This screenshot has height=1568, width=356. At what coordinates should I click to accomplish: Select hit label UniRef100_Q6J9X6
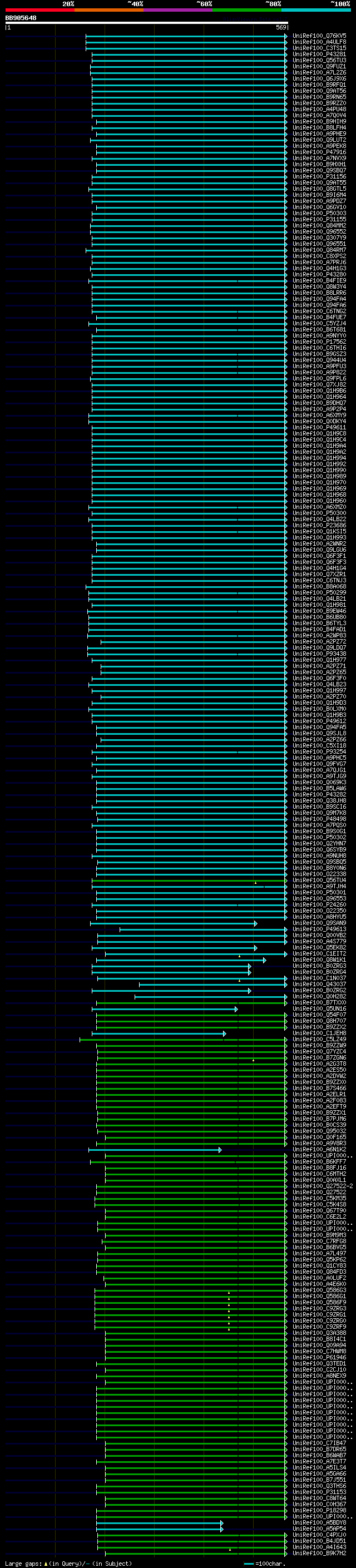click(319, 78)
